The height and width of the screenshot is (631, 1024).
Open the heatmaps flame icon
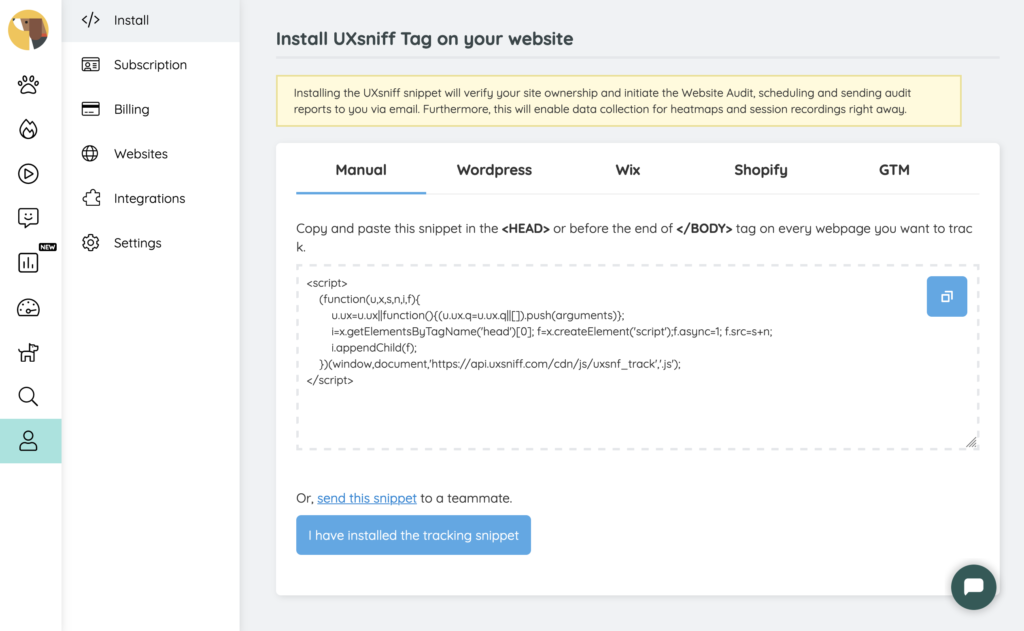(x=28, y=129)
